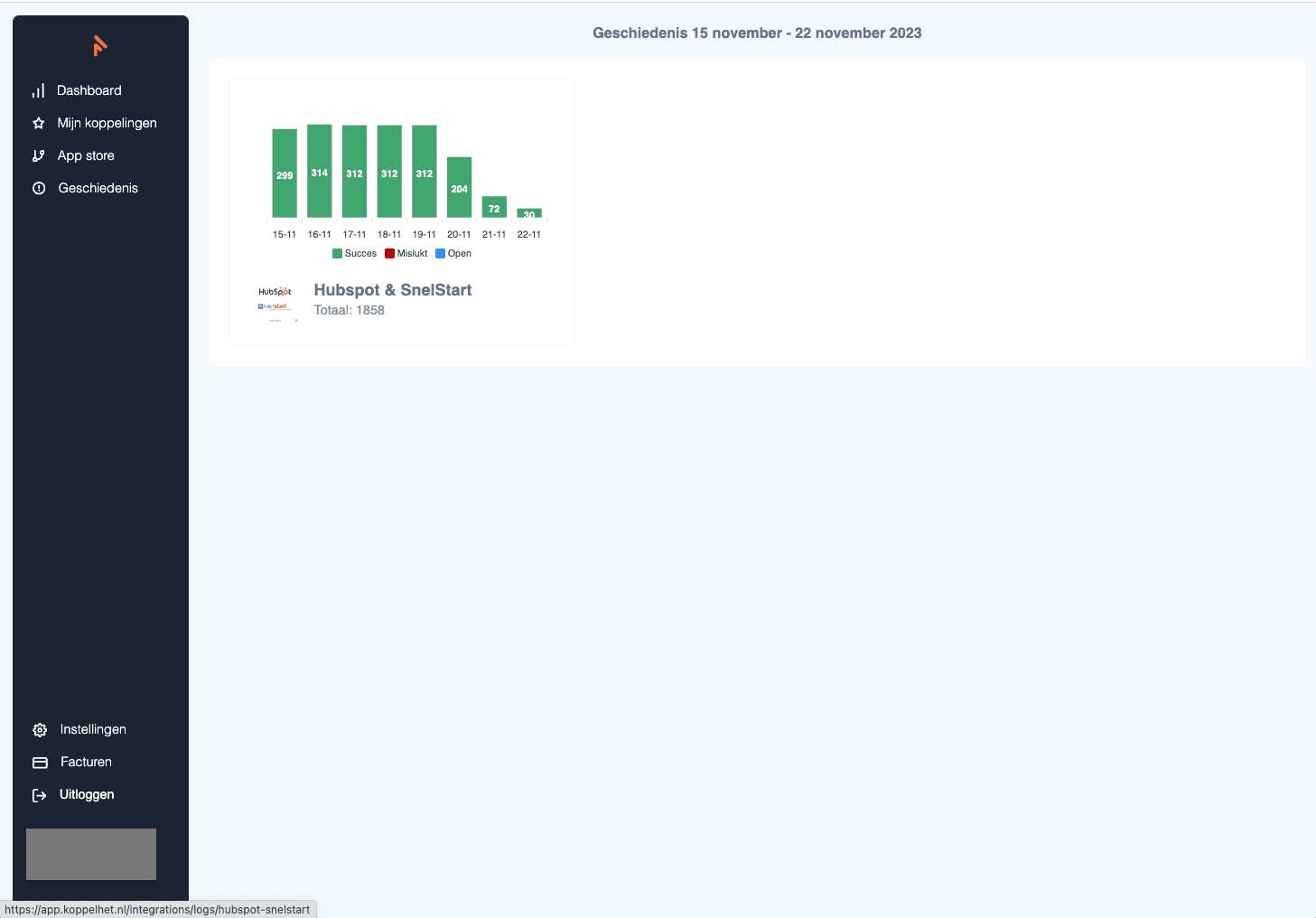Click the star icon for Mijn koppelingen

pyautogui.click(x=39, y=124)
